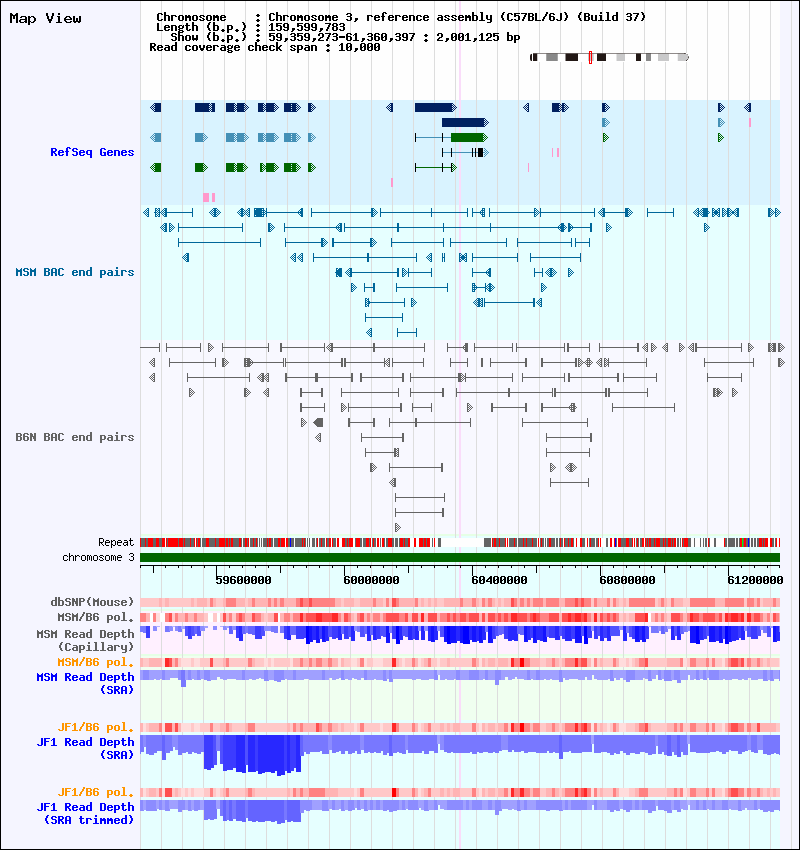
Task: Click the MSM Read Depth (Capillary) label
Action: (x=85, y=640)
